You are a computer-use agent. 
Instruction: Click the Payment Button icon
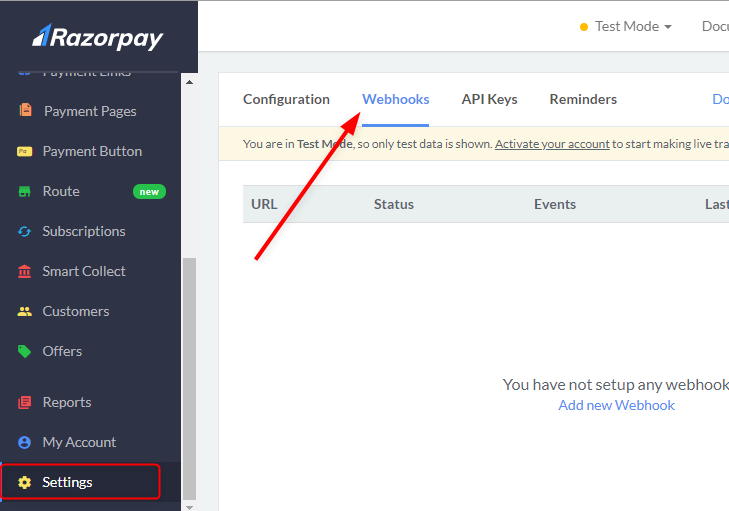pyautogui.click(x=25, y=151)
